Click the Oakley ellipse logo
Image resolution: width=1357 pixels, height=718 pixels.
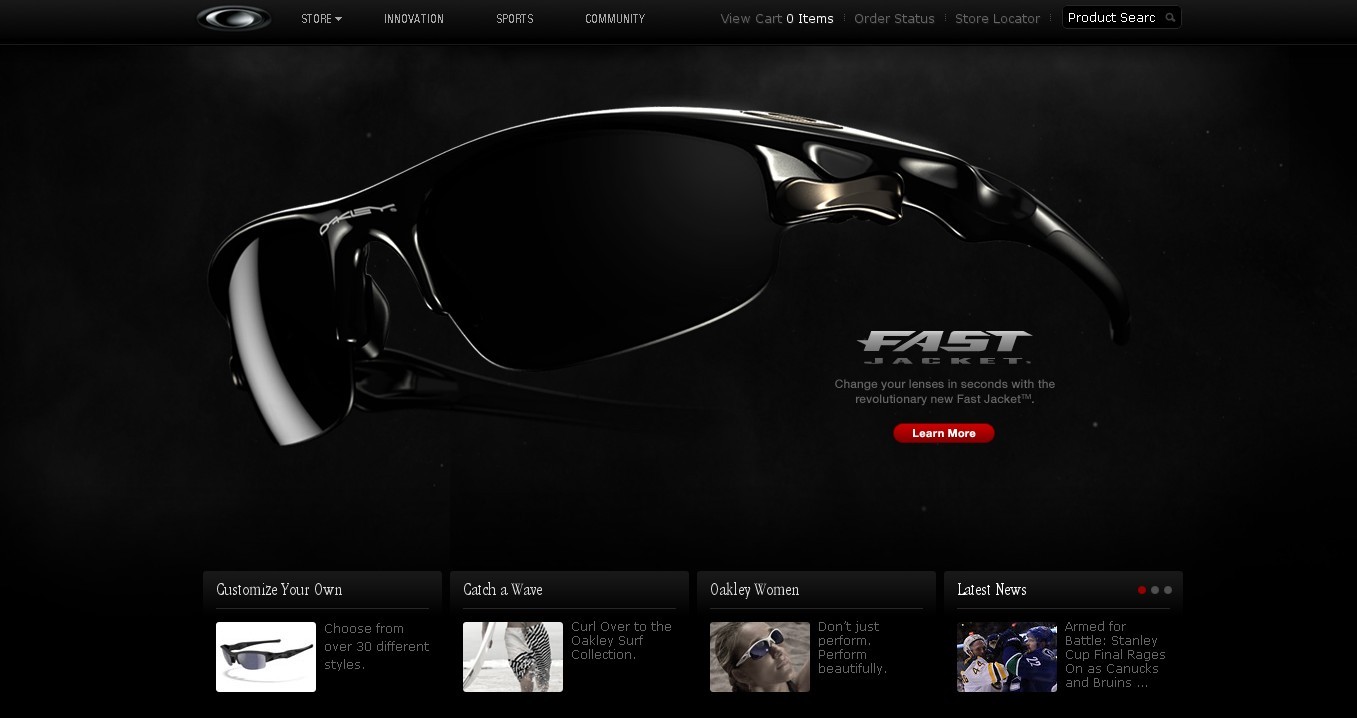point(234,18)
